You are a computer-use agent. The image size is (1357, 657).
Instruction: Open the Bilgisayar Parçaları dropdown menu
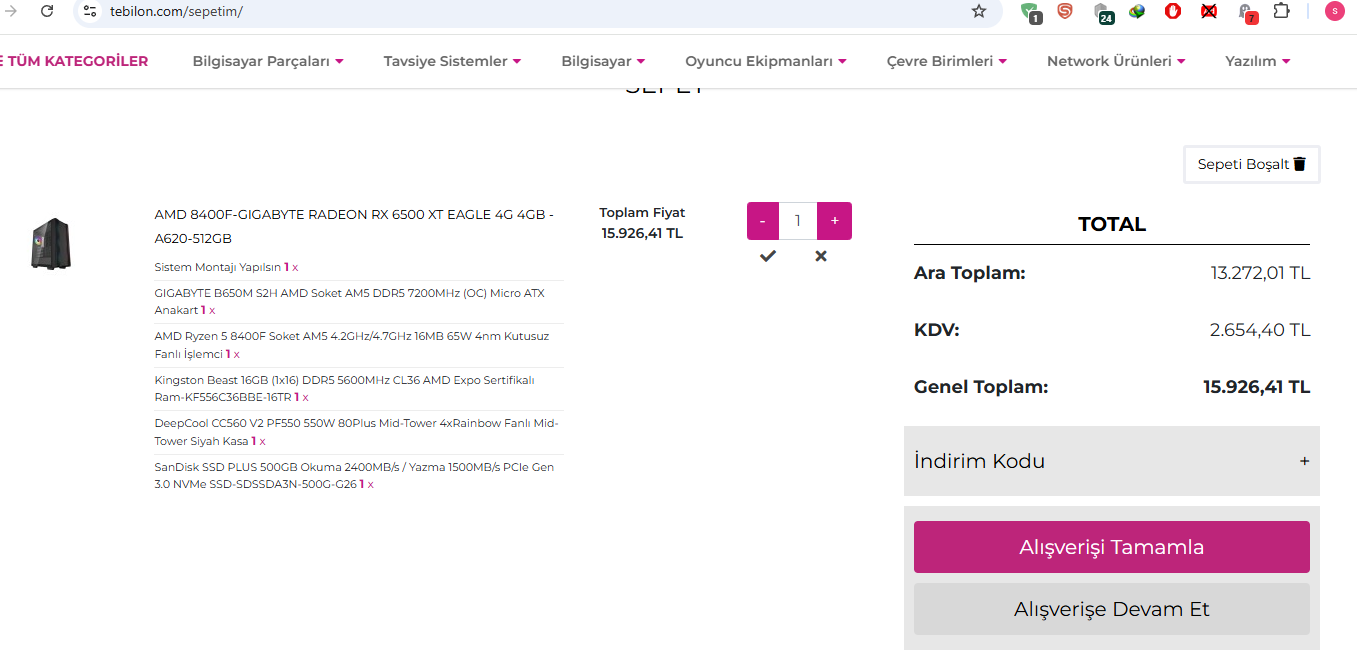pos(268,61)
